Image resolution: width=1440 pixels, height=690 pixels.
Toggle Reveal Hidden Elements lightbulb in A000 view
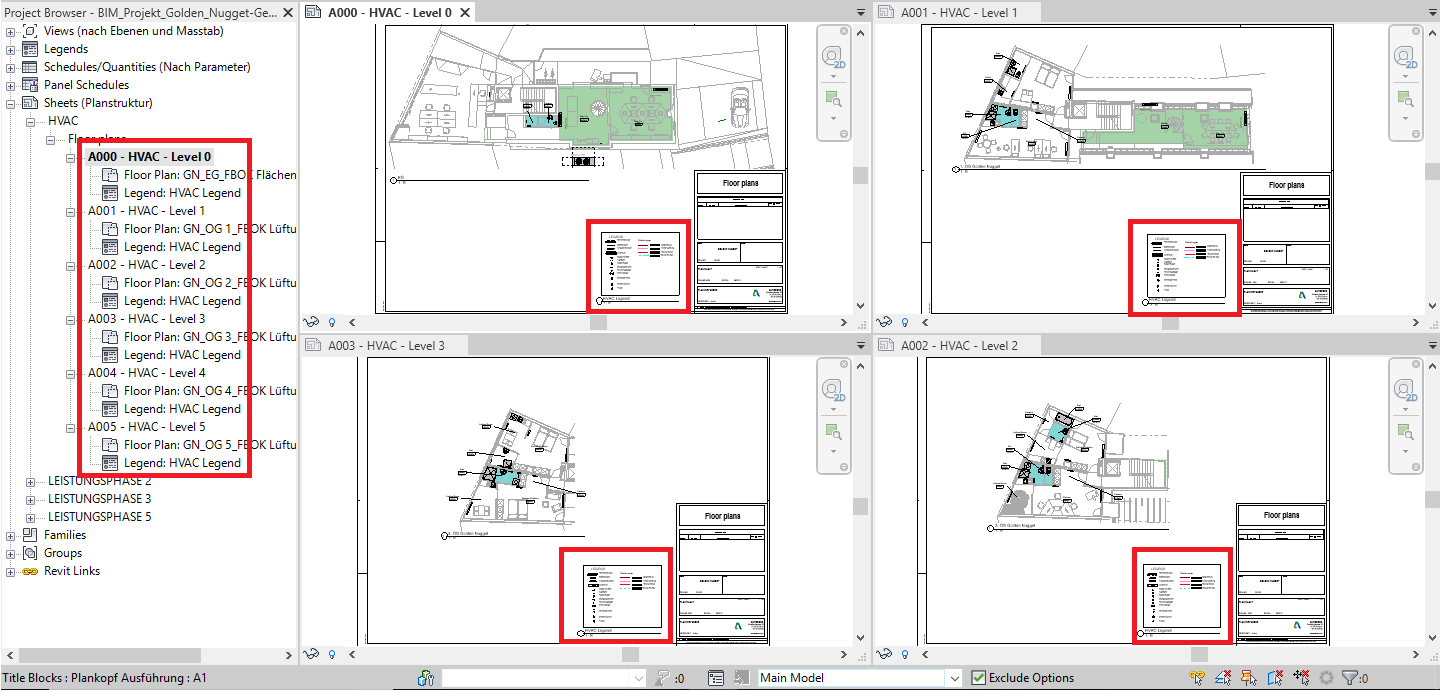coord(331,322)
